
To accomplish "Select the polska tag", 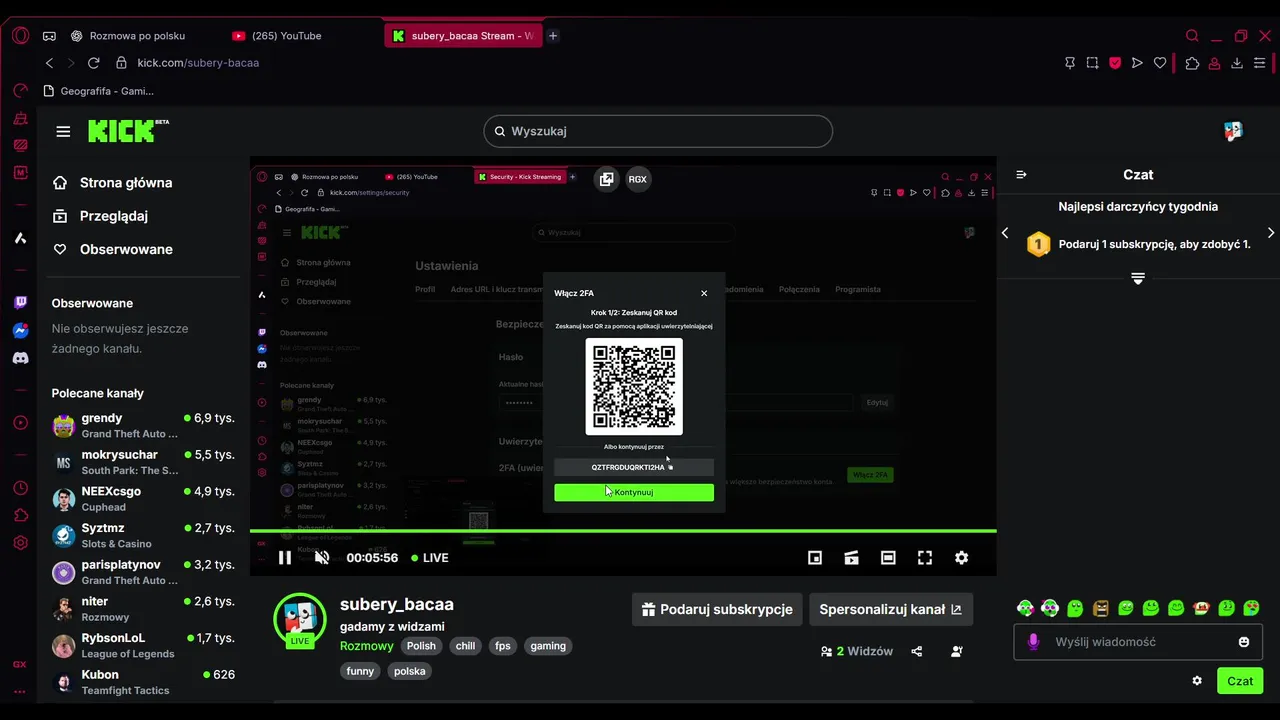I will (x=410, y=671).
